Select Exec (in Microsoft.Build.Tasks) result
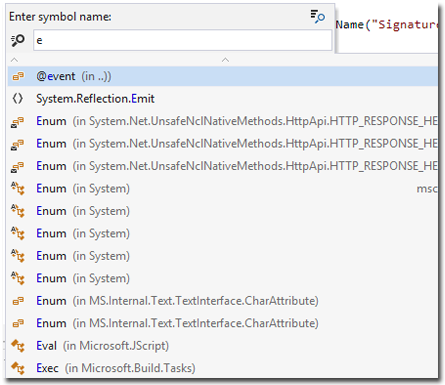Screen dimensions: 445x385 click(x=223, y=368)
